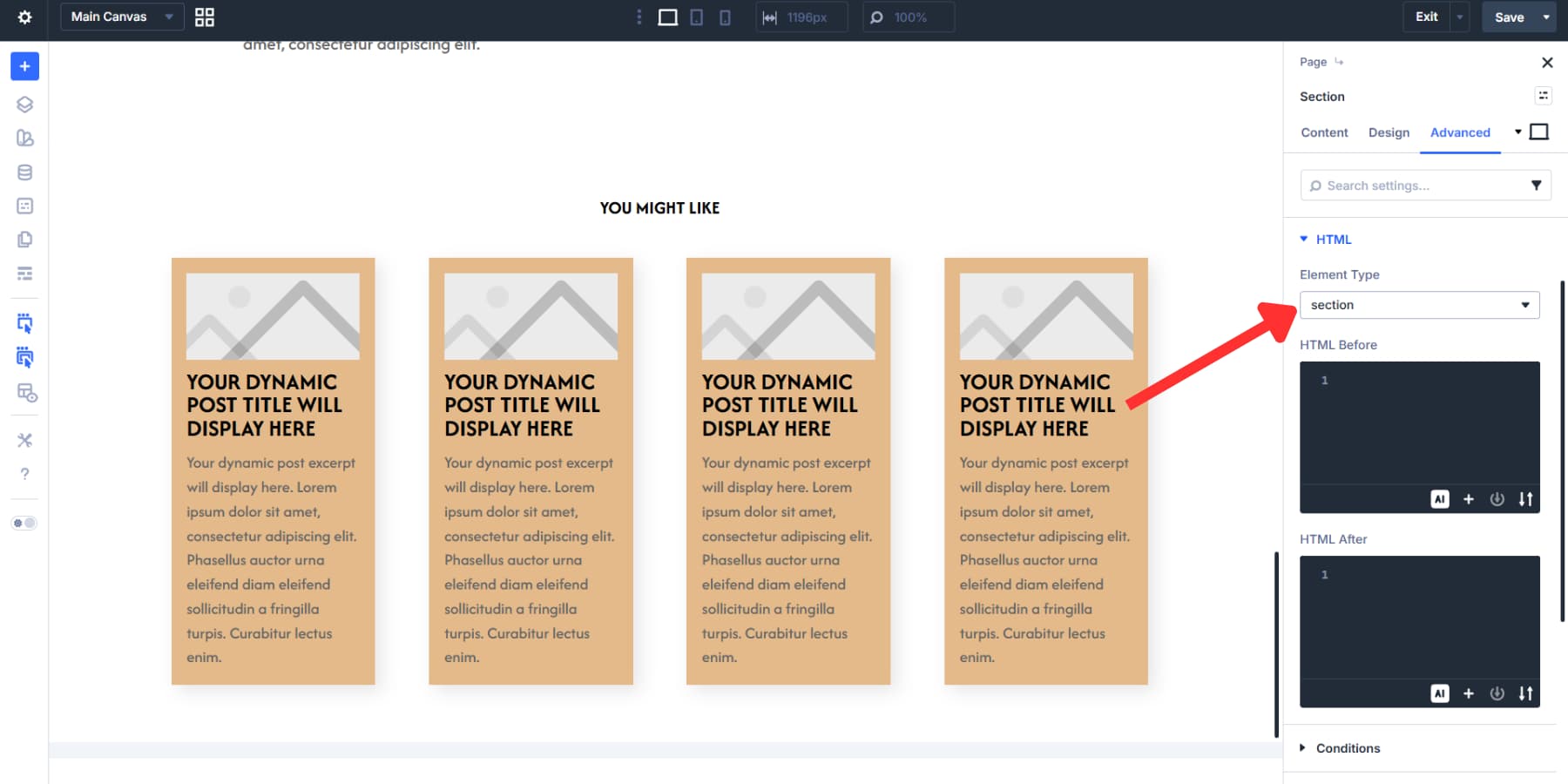
Task: Open the Help panel
Action: 24,474
